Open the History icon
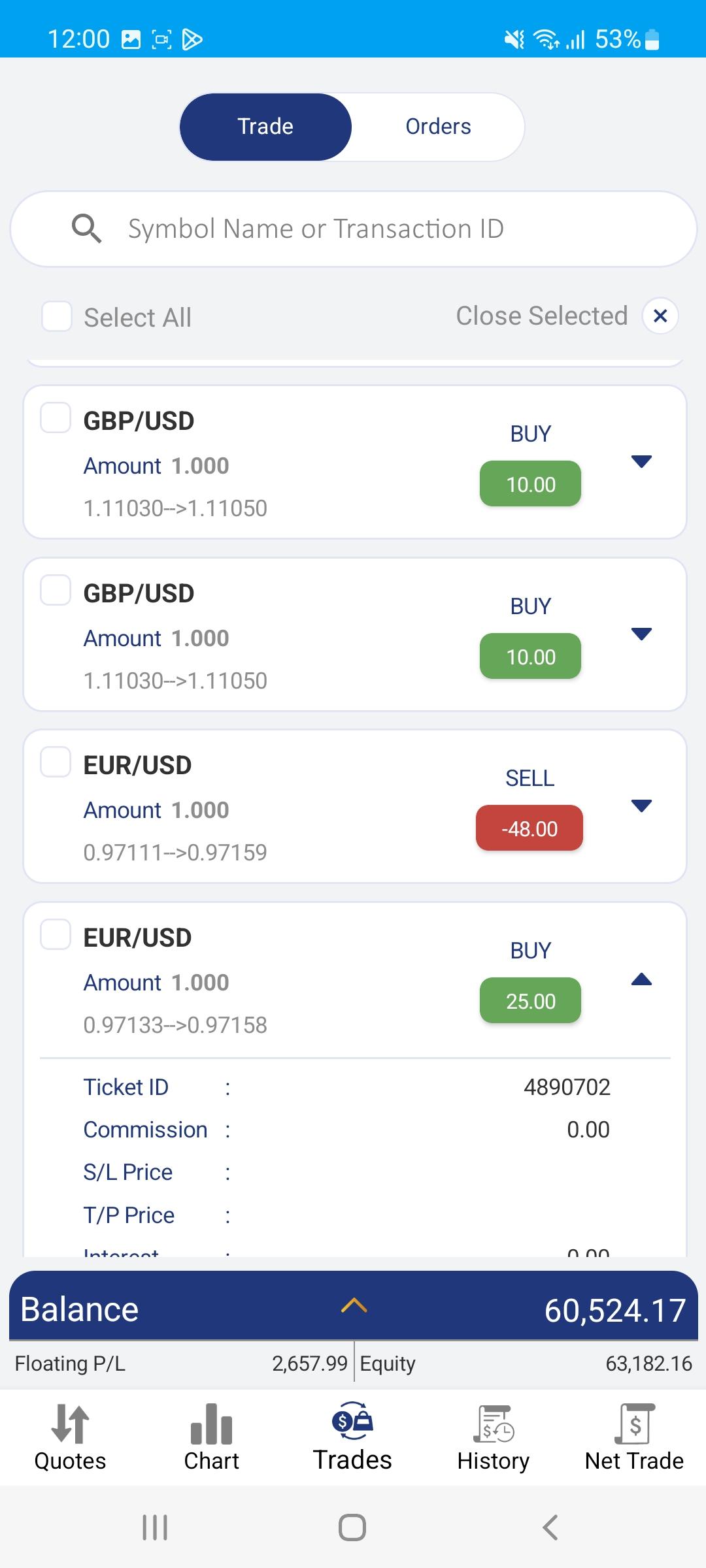The image size is (706, 1568). pos(494,1424)
